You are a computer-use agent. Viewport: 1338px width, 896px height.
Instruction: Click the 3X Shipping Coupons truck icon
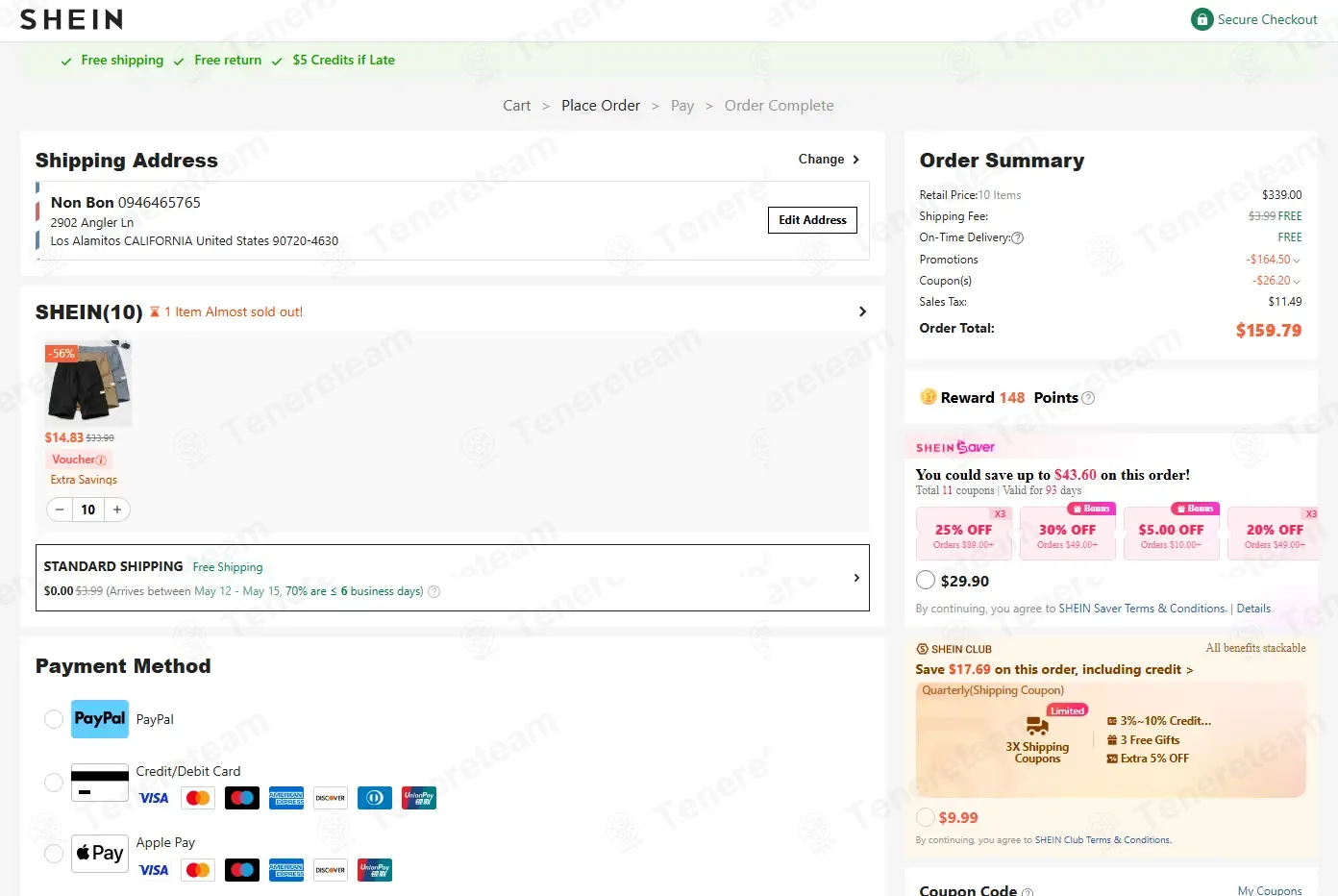tap(1037, 726)
